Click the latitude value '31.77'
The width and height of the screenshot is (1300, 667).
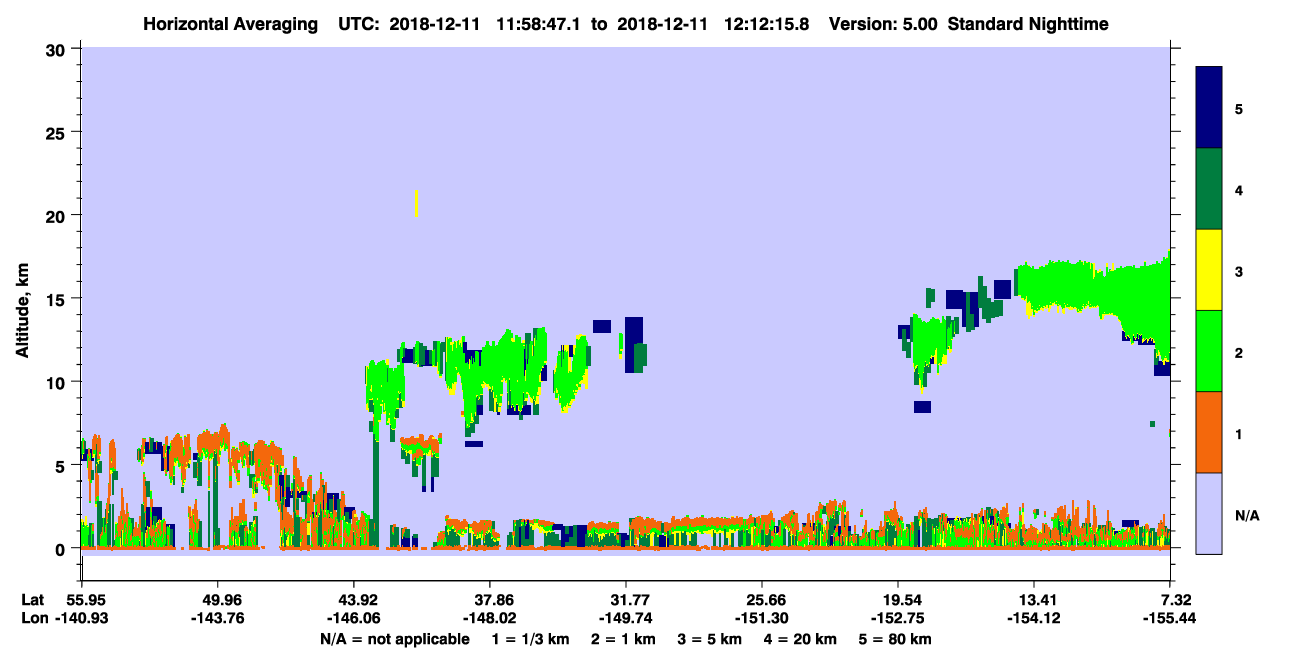[625, 600]
